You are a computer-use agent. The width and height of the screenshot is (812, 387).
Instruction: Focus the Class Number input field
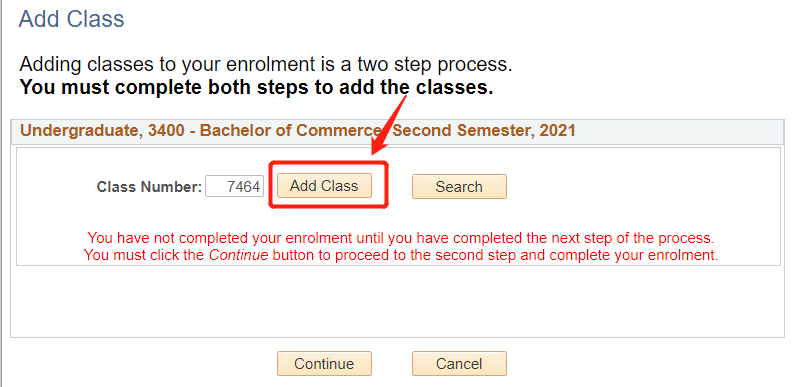pyautogui.click(x=235, y=187)
